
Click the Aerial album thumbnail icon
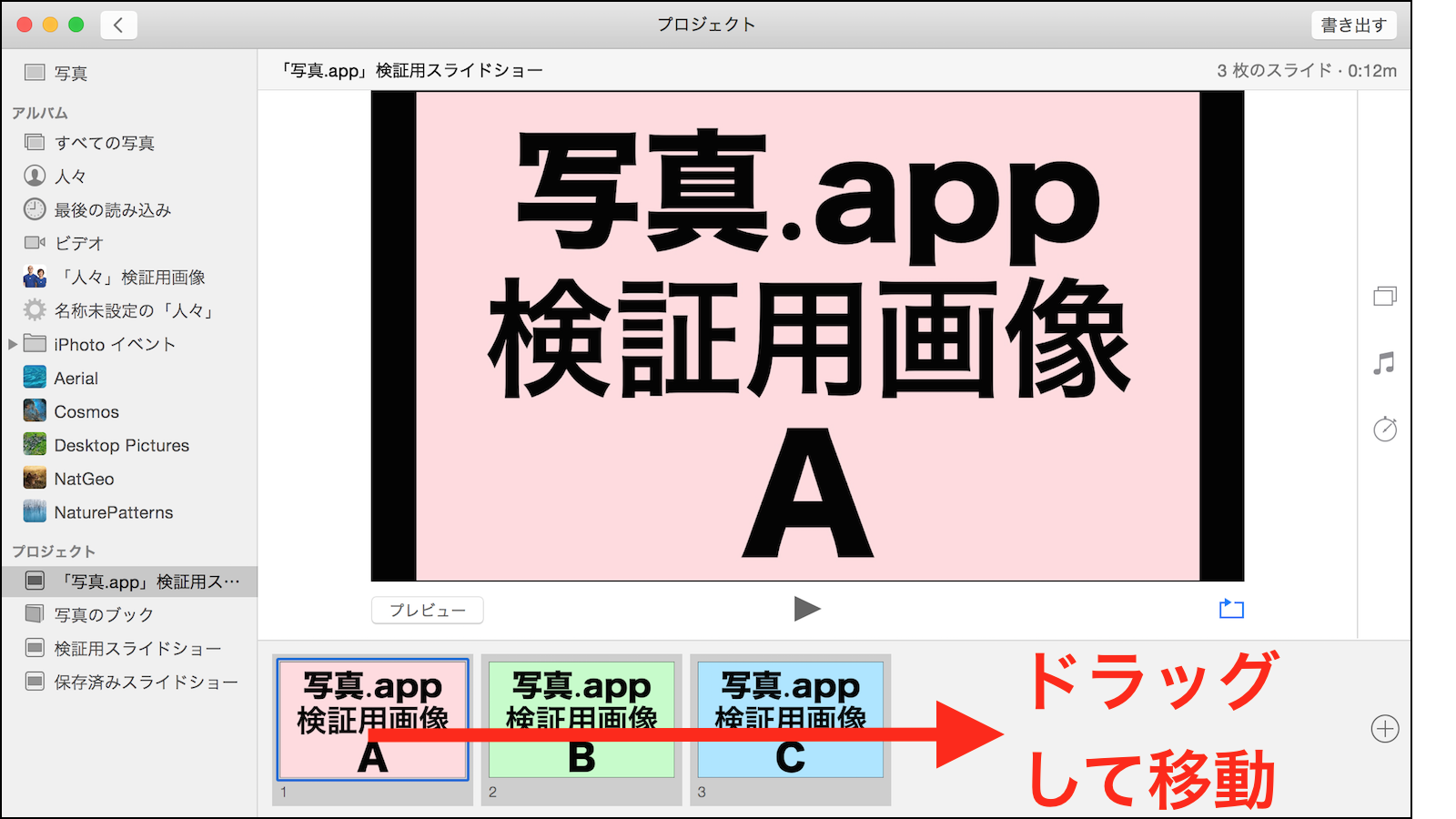pos(35,378)
